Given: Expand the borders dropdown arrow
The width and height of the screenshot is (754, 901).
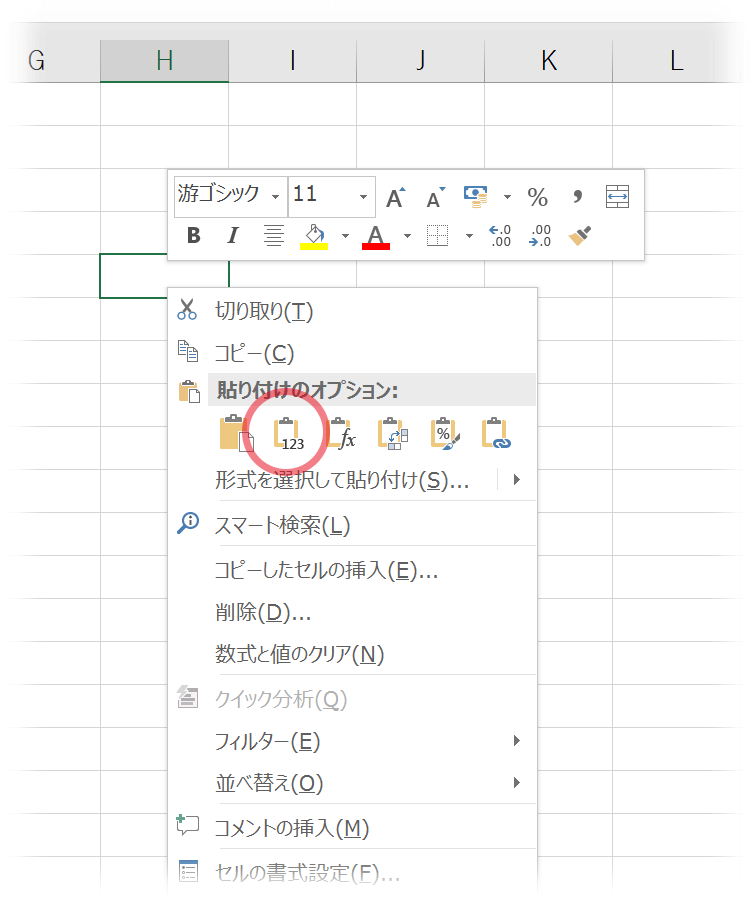Looking at the screenshot, I should [470, 236].
